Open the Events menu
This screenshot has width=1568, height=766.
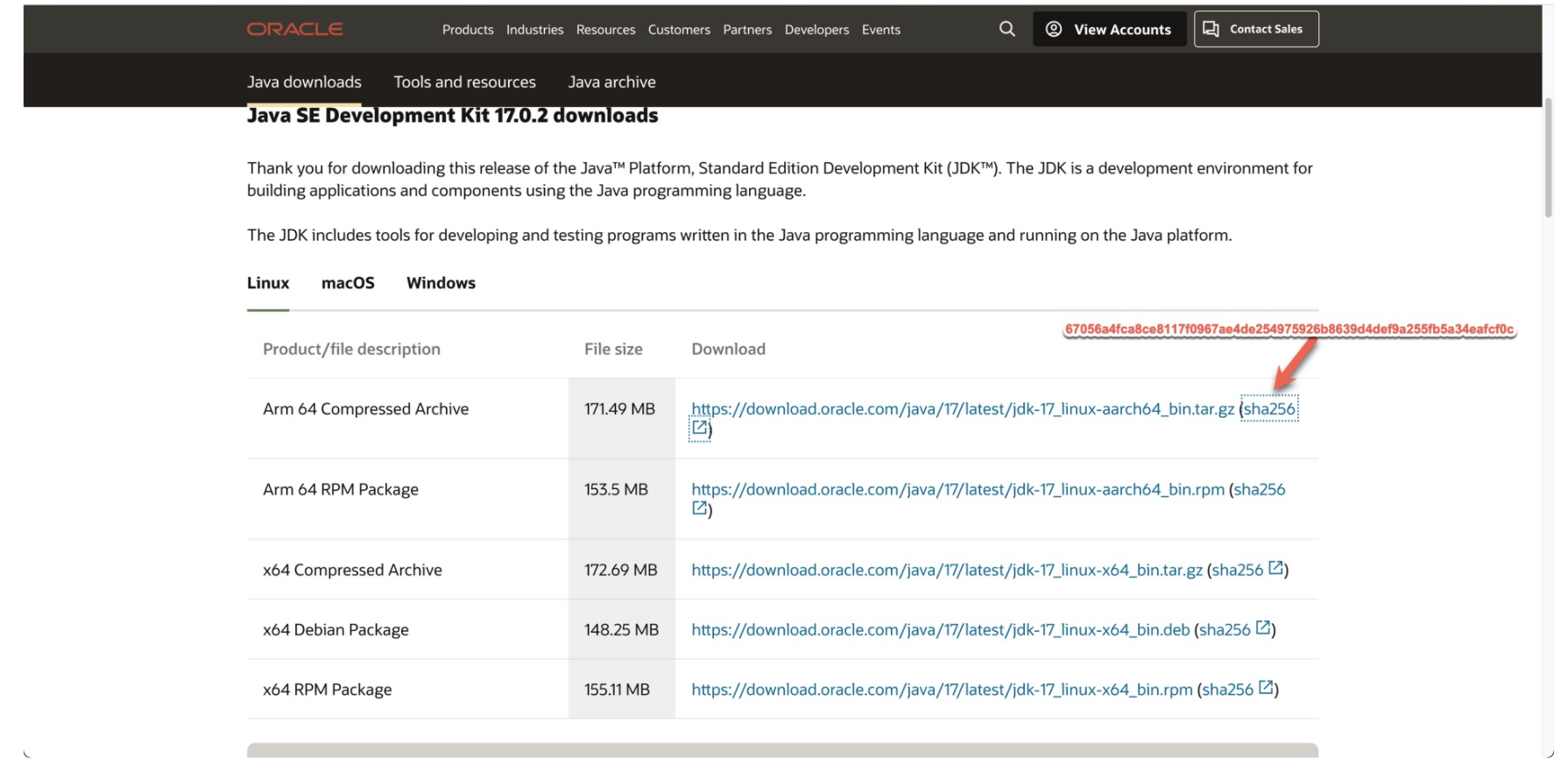tap(880, 30)
